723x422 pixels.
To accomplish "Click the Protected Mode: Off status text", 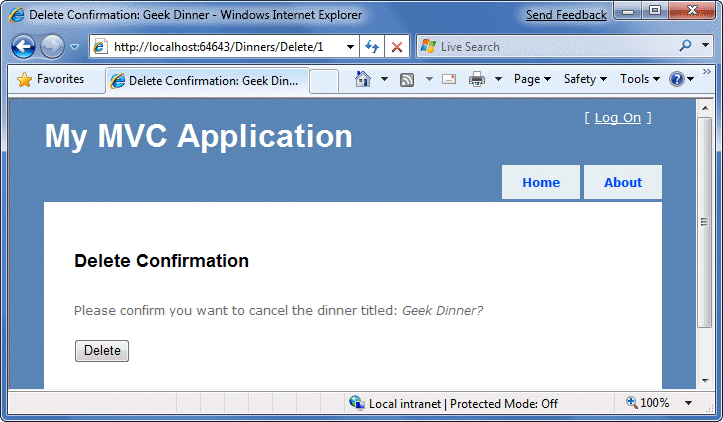I will pyautogui.click(x=504, y=404).
